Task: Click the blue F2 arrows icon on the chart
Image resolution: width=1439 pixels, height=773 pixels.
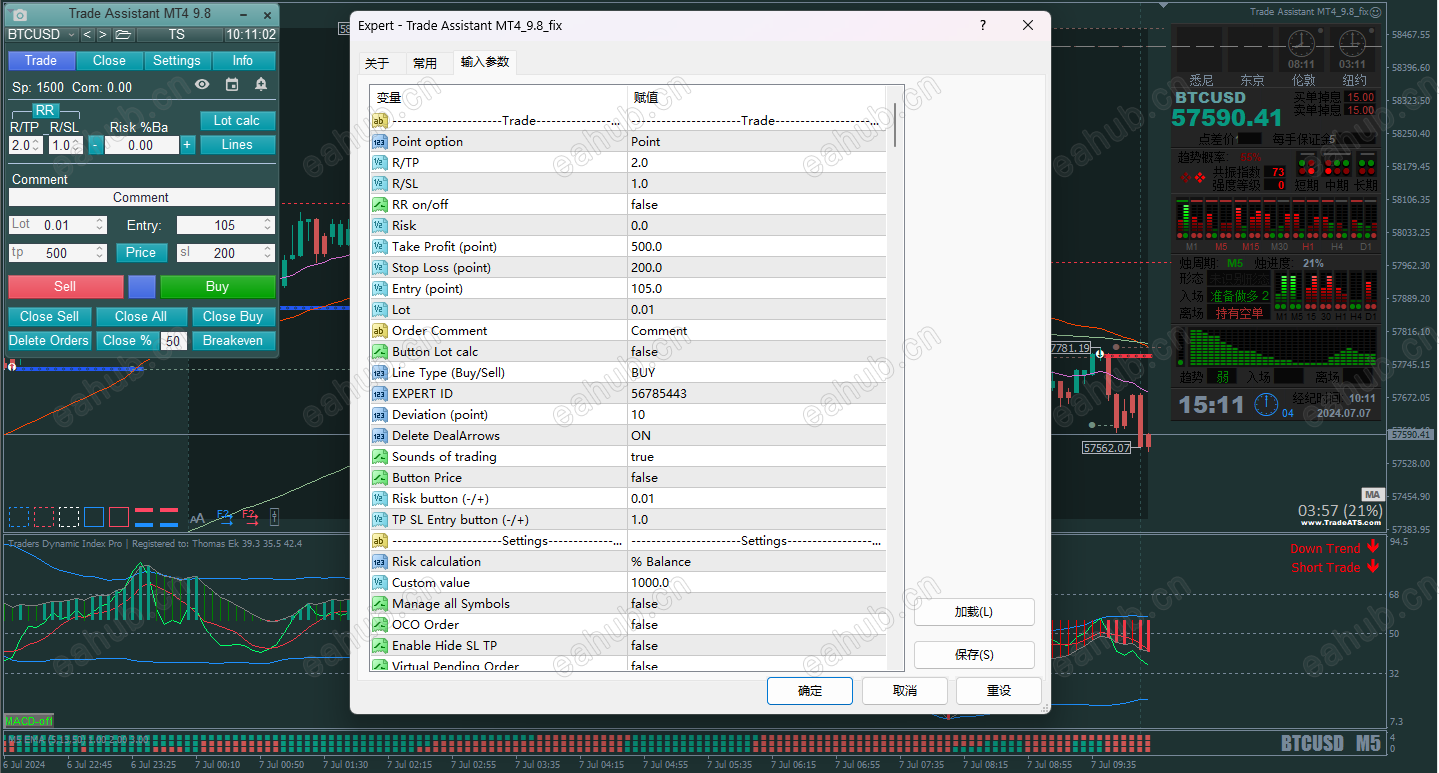Action: [x=224, y=517]
